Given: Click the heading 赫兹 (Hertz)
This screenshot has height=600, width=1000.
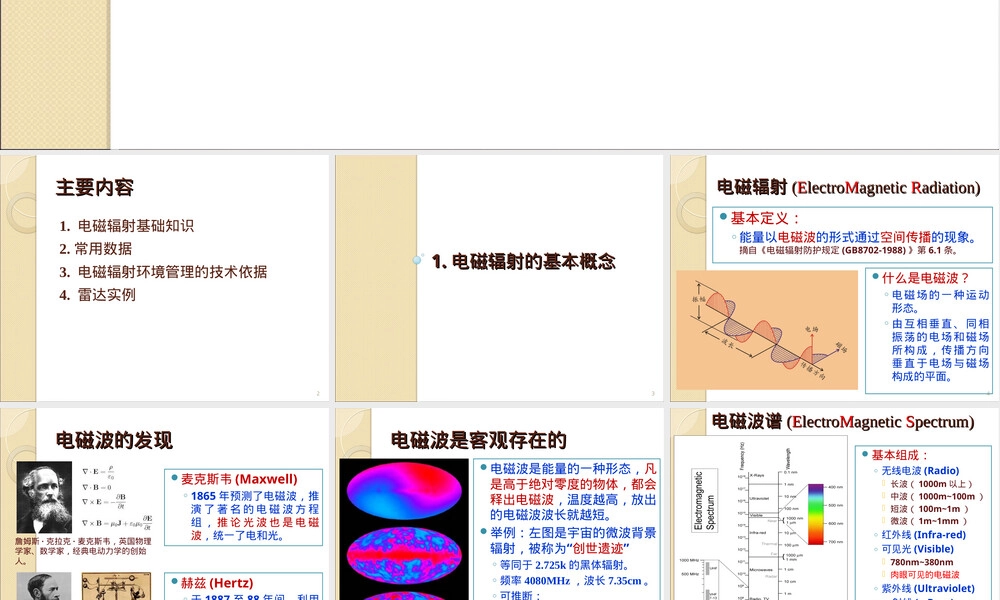Looking at the screenshot, I should pyautogui.click(x=217, y=583).
